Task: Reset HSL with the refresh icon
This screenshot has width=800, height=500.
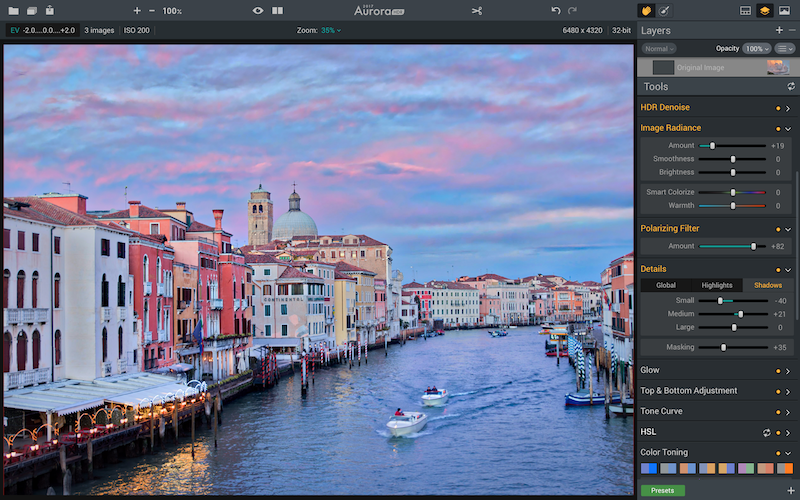Action: click(x=766, y=433)
